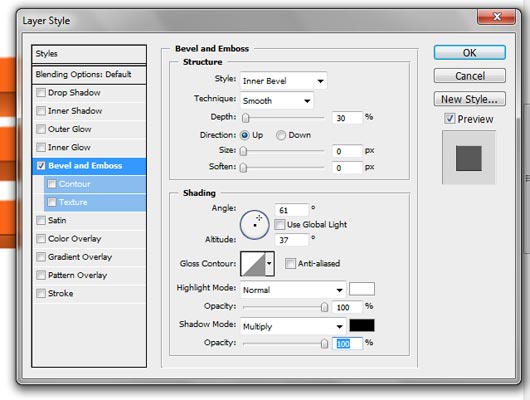Click the OK button
The image size is (530, 400).
pos(469,53)
